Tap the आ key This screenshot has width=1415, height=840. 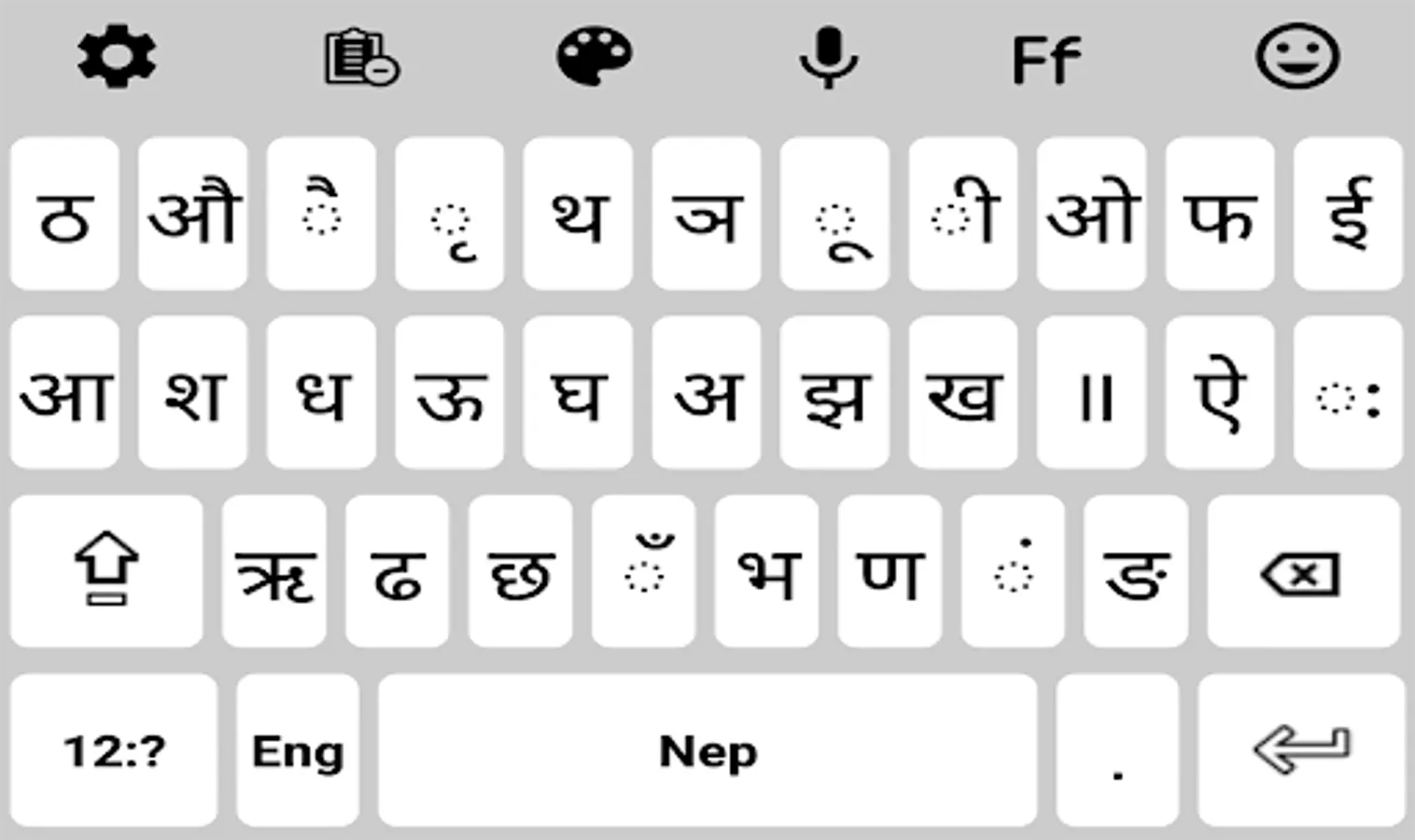pyautogui.click(x=64, y=392)
